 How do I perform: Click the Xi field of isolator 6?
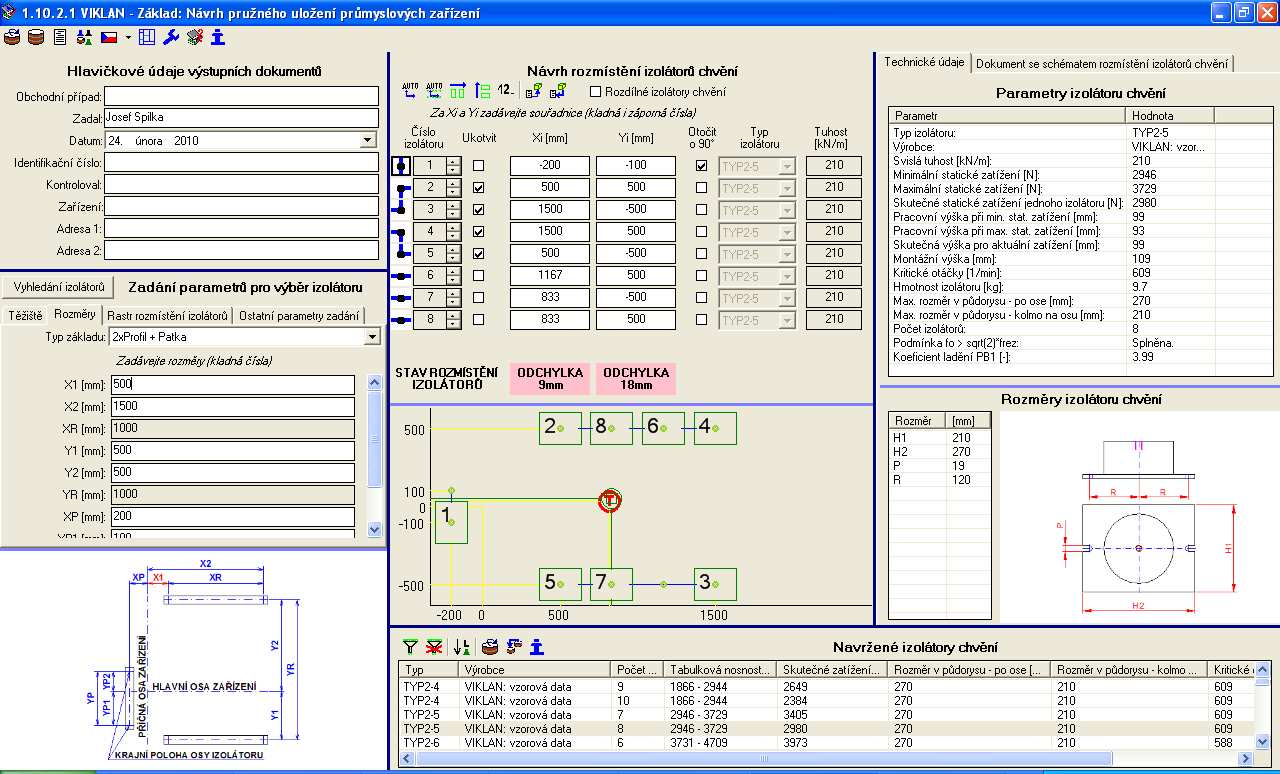[550, 276]
